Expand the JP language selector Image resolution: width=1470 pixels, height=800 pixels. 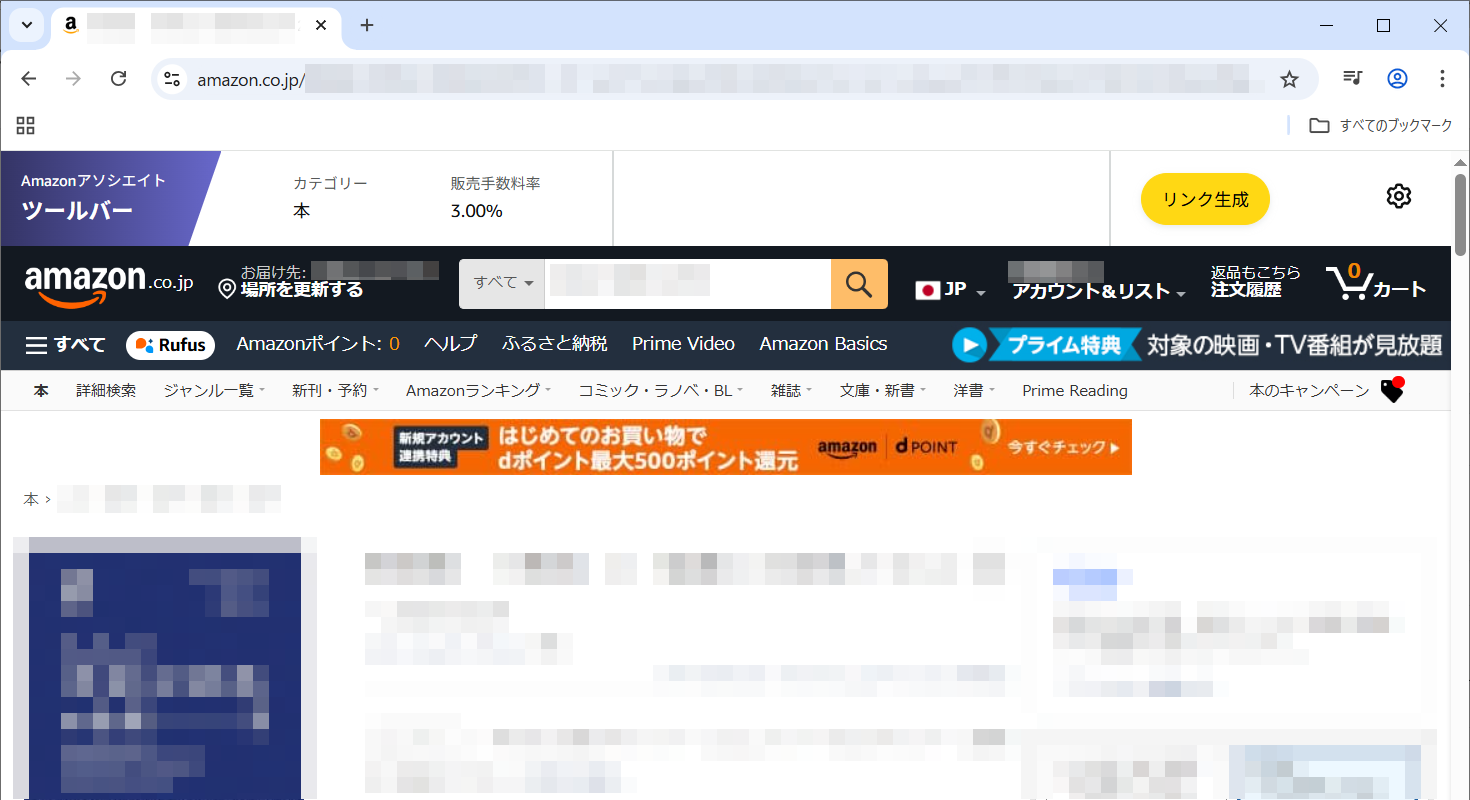point(950,290)
